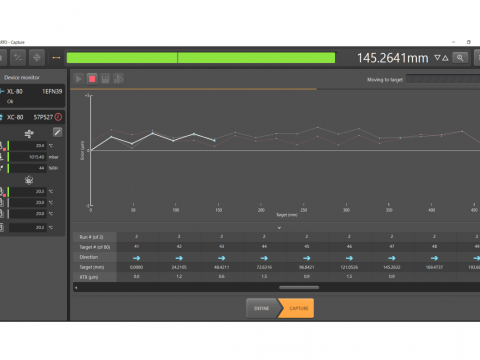This screenshot has width=480, height=360.
Task: Collapse the chart using the down chevron
Action: pyautogui.click(x=279, y=228)
